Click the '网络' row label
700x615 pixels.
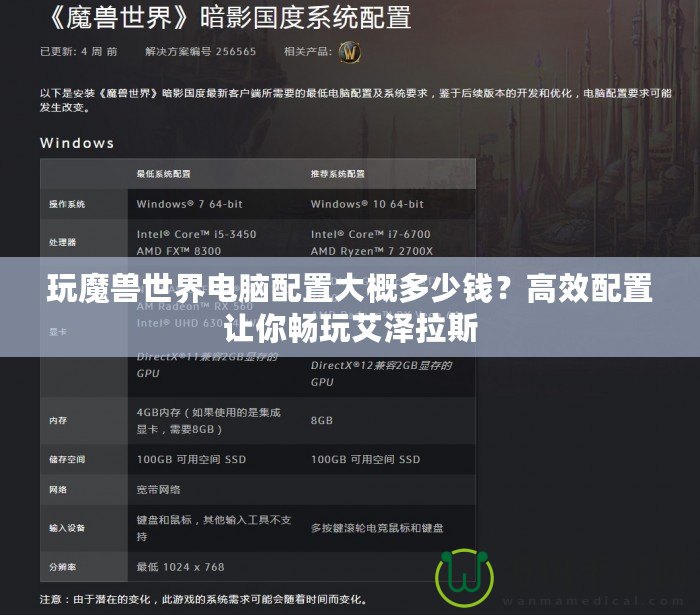[x=58, y=490]
